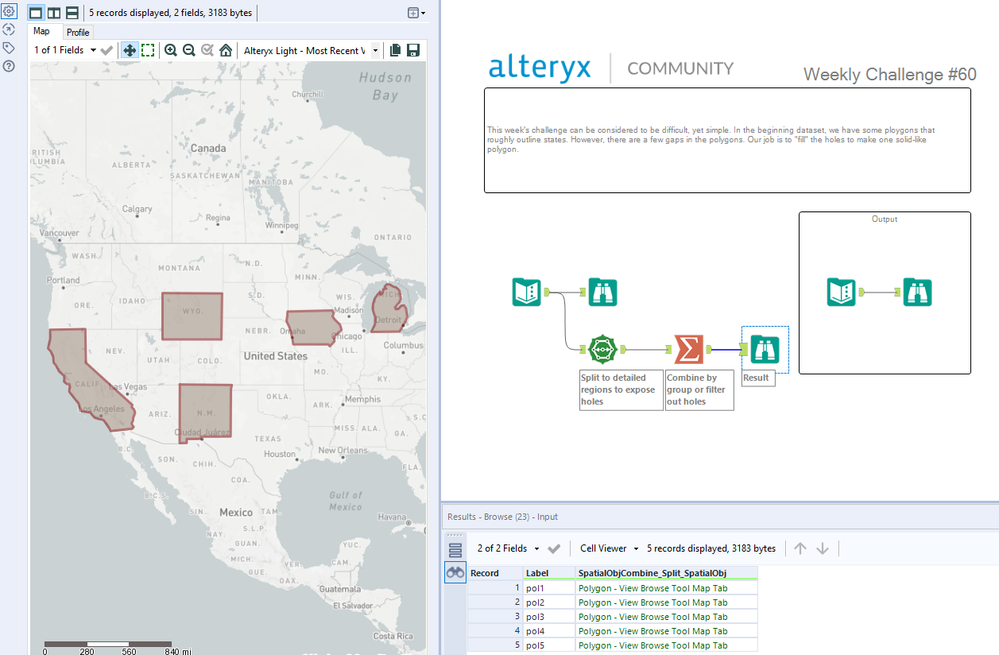Select record number 2 row header
Screen dimensions: 999x655
(x=495, y=602)
